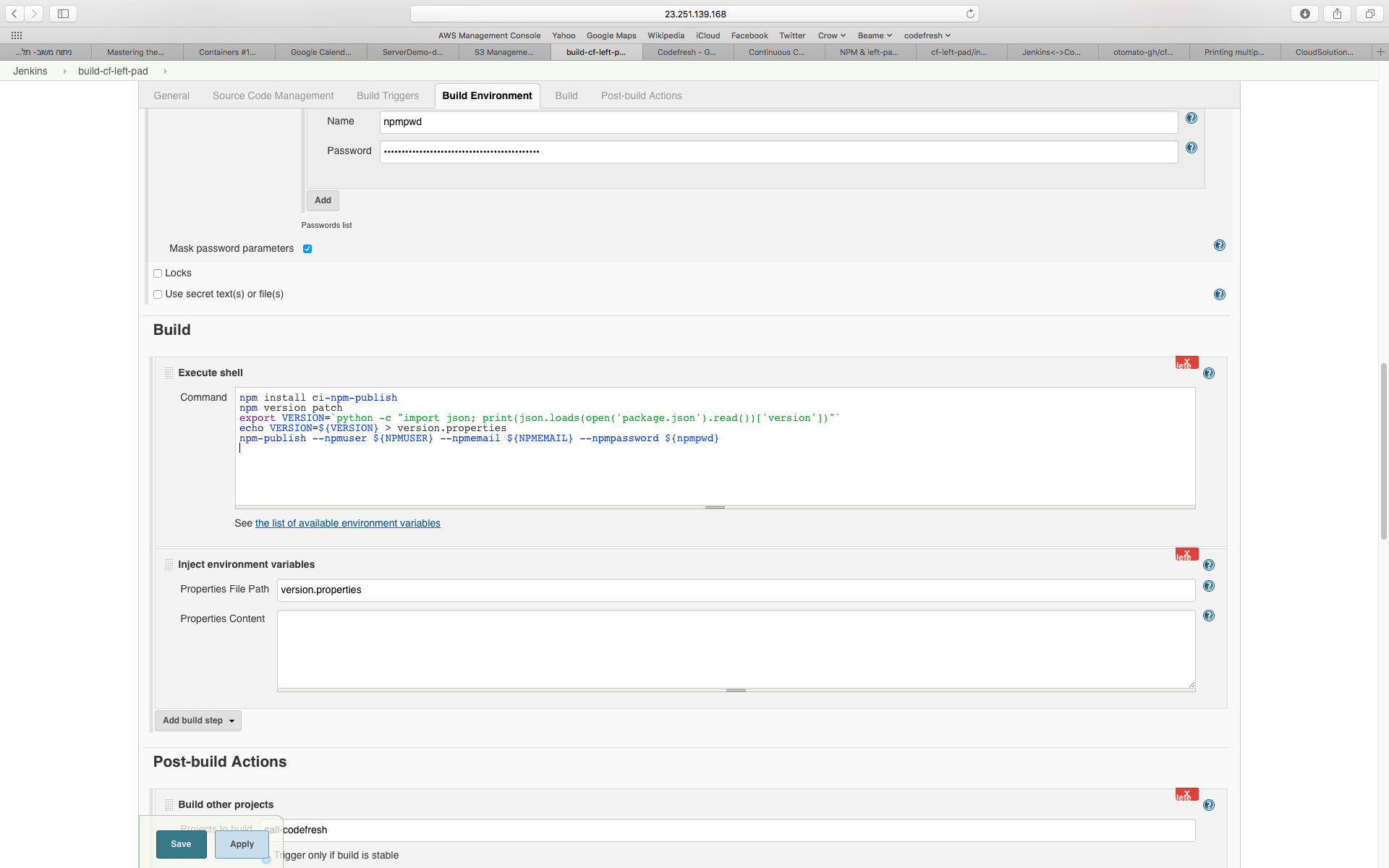Open the list of available environment variables link
The height and width of the screenshot is (868, 1389).
point(347,523)
